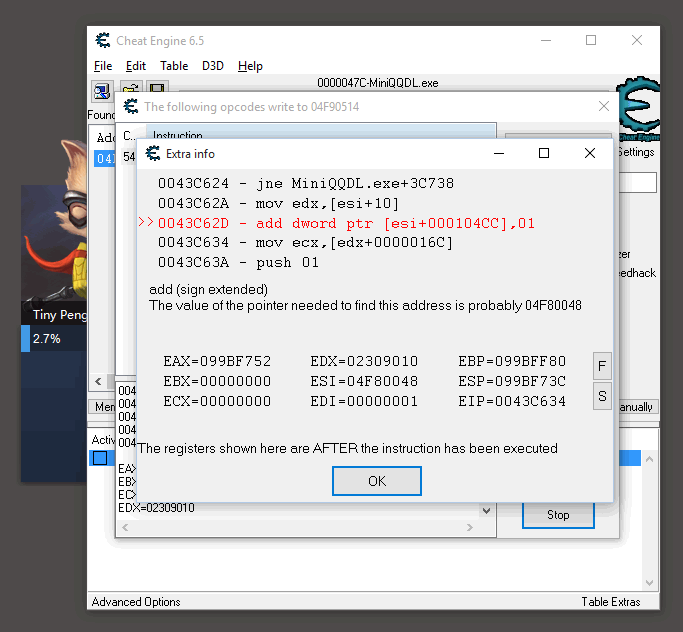Click Cheat Engine icon in main title bar
This screenshot has width=683, height=632.
coord(103,41)
